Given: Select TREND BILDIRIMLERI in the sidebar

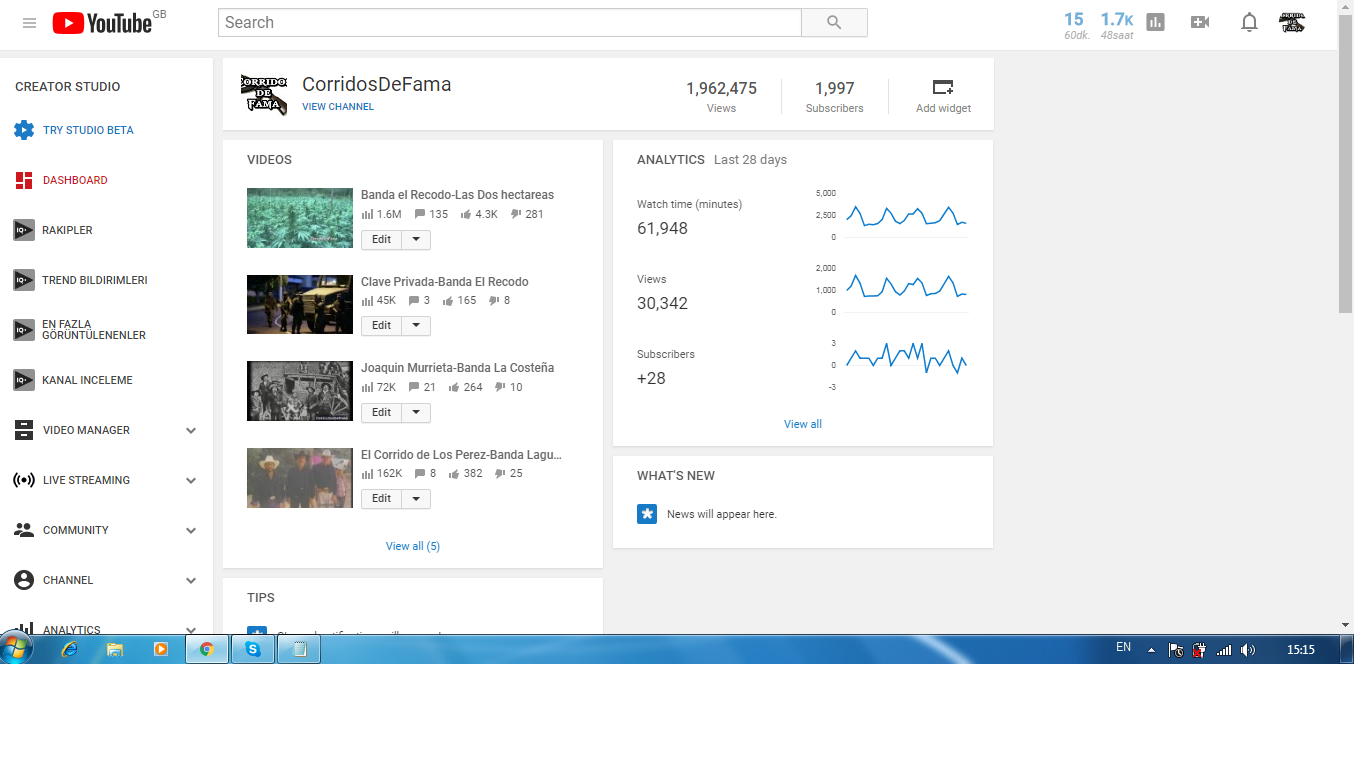Looking at the screenshot, I should coord(95,280).
